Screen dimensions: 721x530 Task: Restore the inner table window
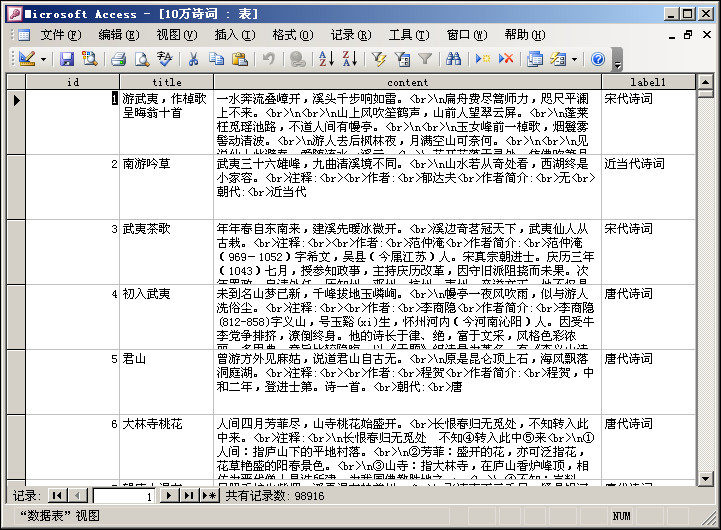coord(688,35)
